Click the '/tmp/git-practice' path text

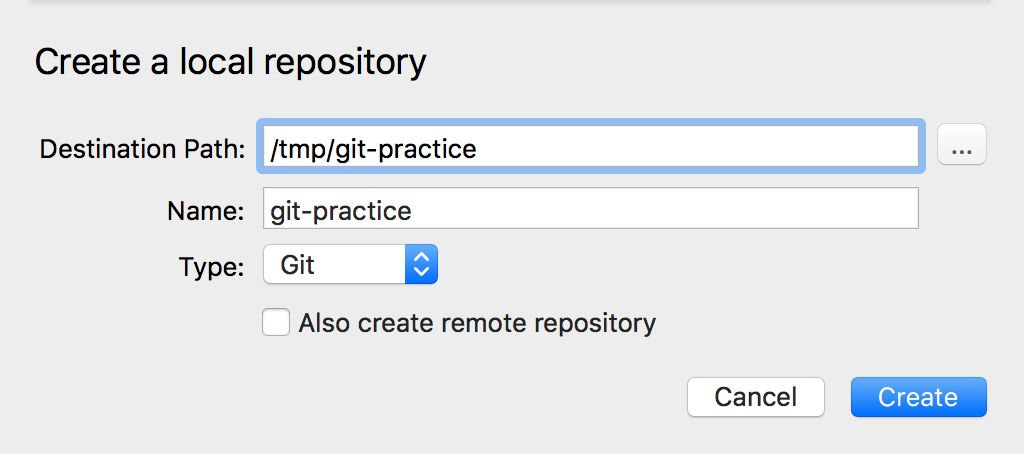(373, 149)
